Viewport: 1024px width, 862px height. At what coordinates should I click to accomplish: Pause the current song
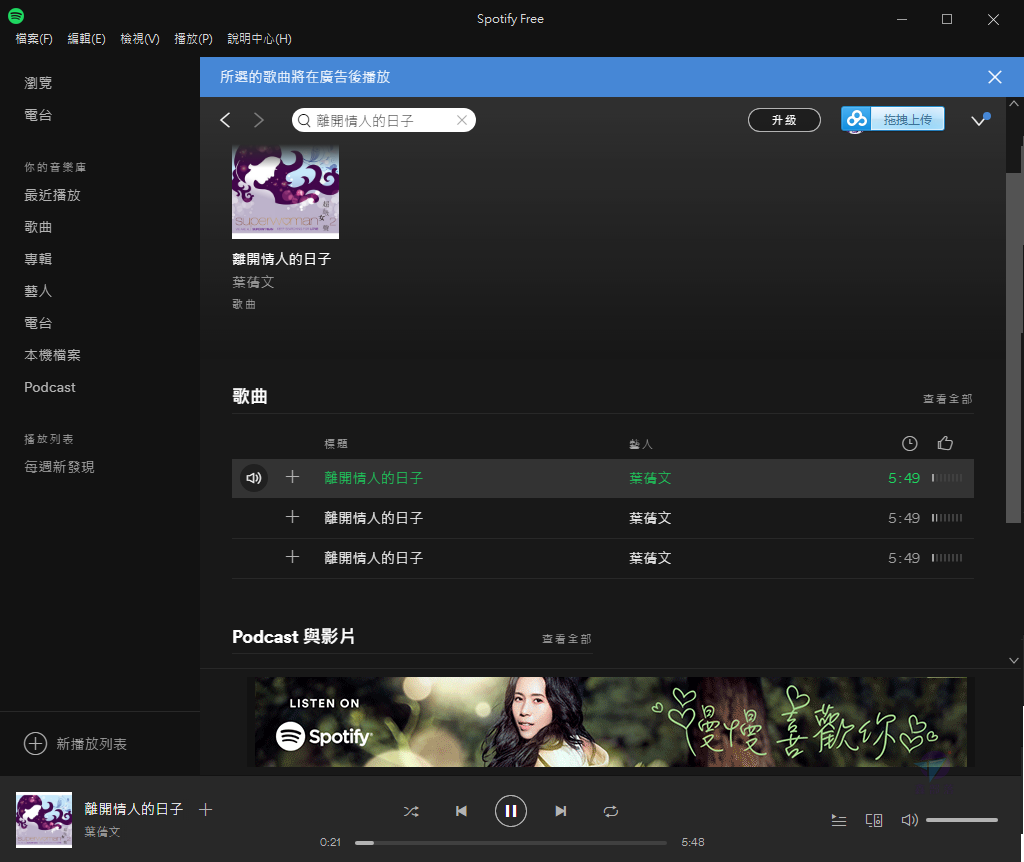[511, 811]
